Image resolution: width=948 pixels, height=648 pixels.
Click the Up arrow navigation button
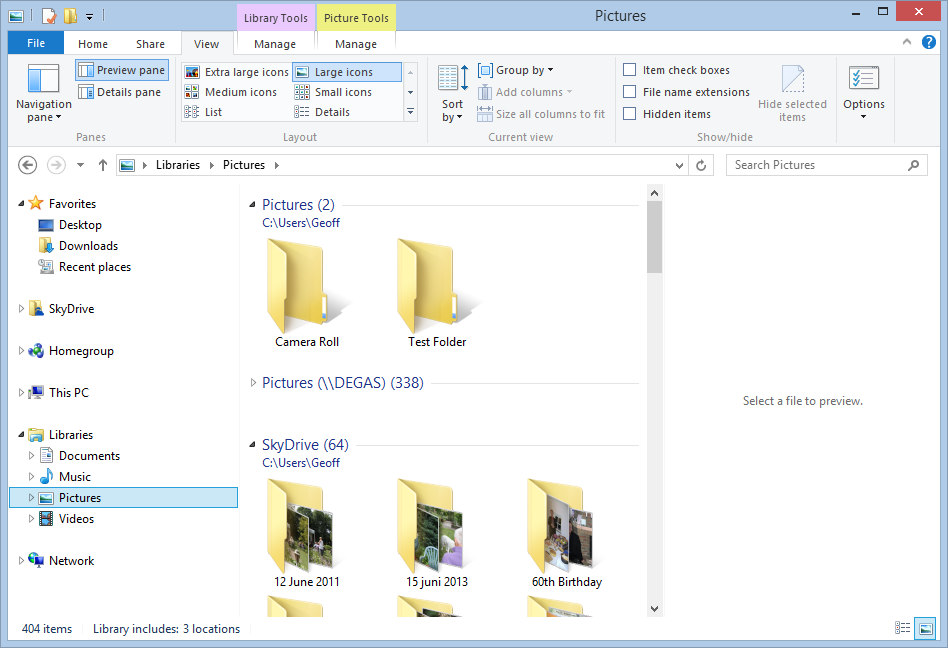tap(103, 165)
